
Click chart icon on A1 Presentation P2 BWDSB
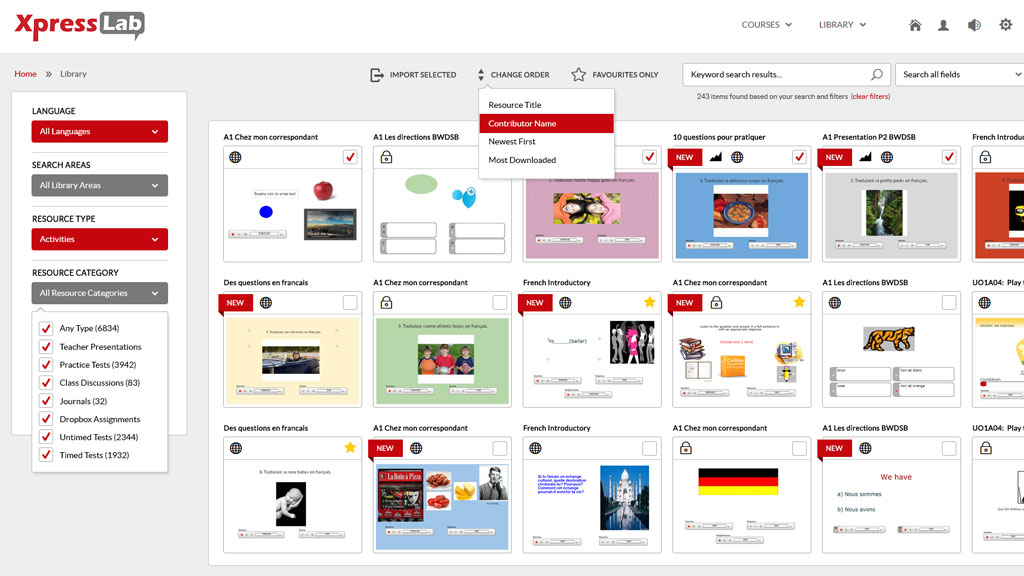pyautogui.click(x=865, y=157)
